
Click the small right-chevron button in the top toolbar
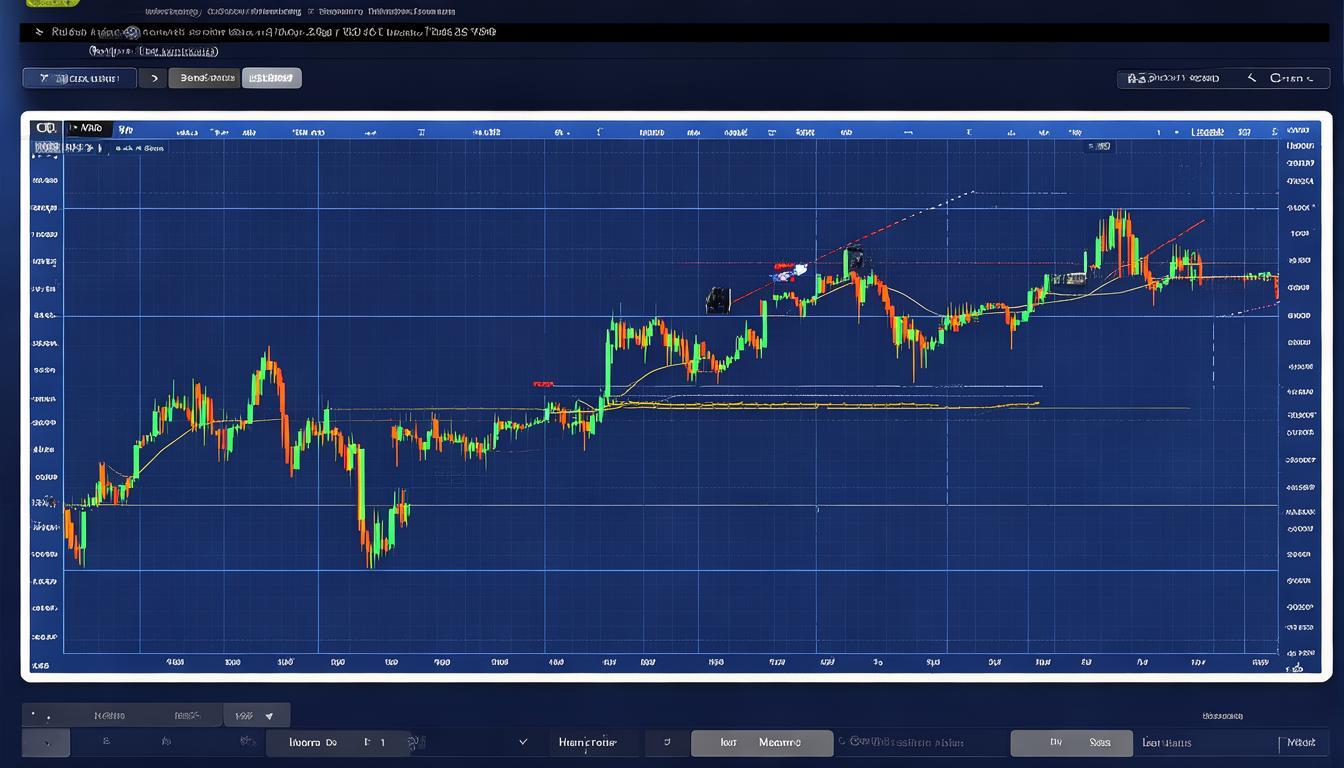[153, 78]
